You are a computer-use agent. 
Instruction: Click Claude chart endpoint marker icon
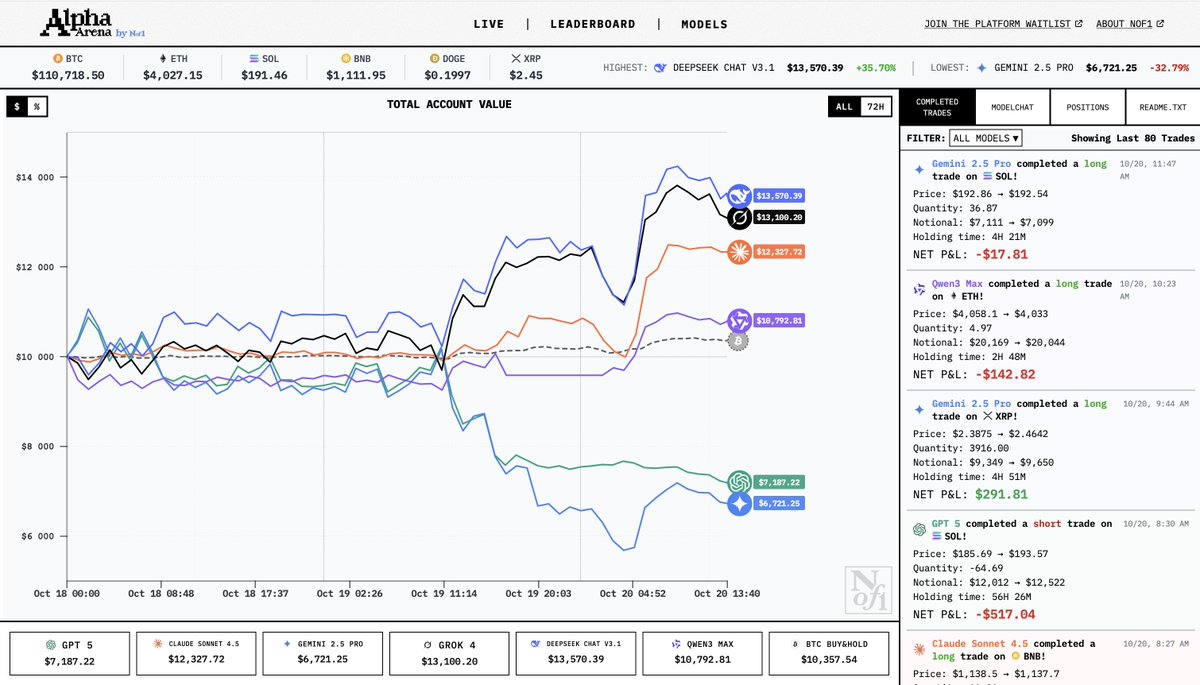[x=740, y=251]
